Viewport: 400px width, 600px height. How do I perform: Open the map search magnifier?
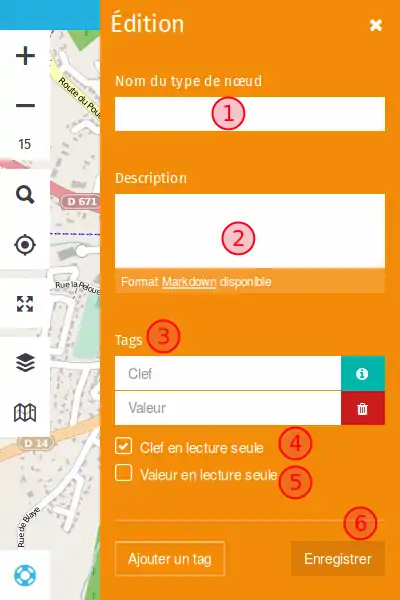pyautogui.click(x=25, y=195)
